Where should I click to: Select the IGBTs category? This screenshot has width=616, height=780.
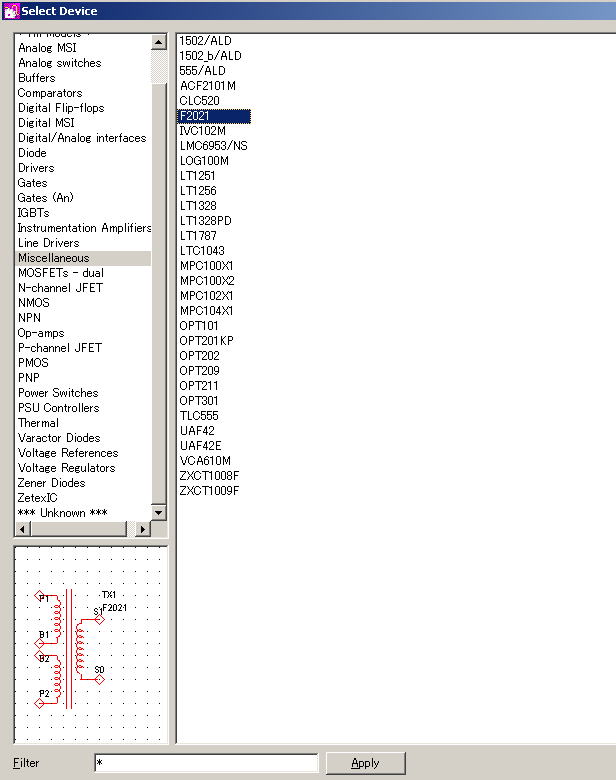tap(34, 213)
